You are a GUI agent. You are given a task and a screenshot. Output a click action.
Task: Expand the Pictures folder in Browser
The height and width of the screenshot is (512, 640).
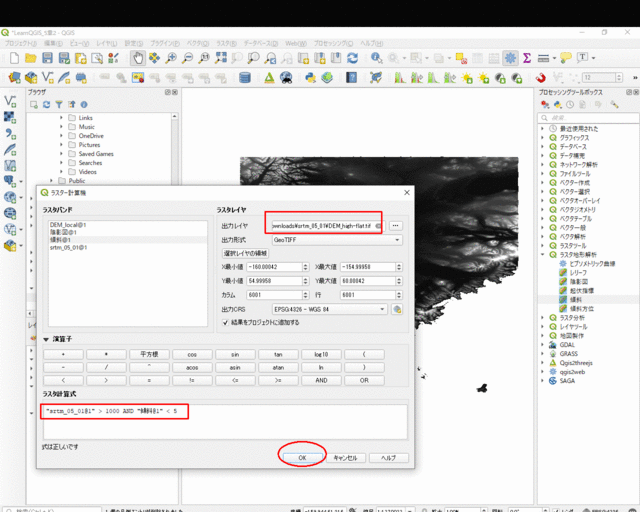[62, 145]
